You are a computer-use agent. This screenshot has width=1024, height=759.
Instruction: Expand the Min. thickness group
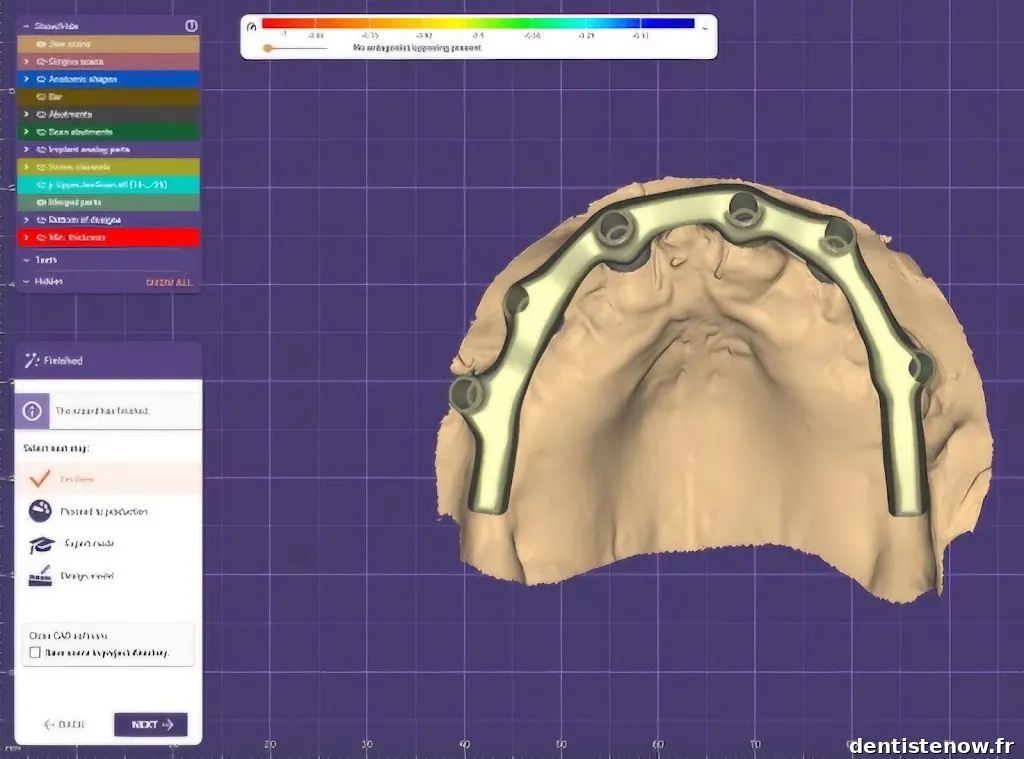(26, 237)
